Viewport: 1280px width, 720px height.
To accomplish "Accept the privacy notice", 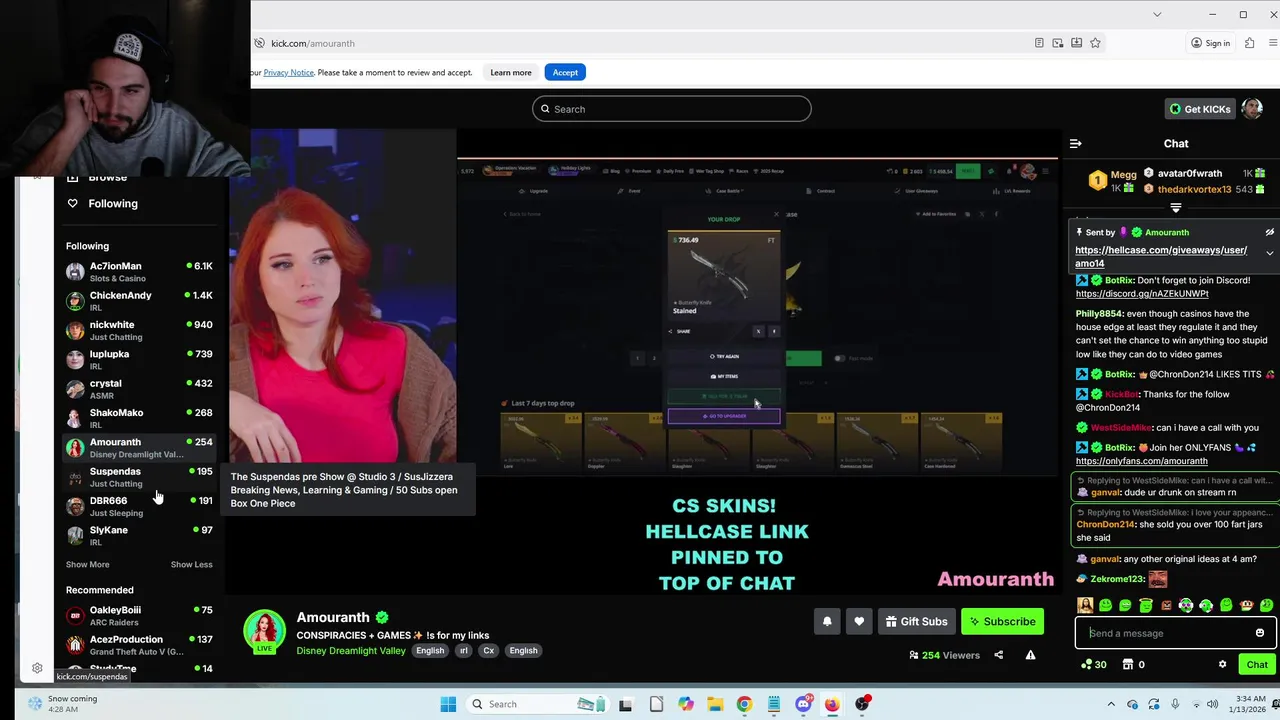I will point(565,72).
